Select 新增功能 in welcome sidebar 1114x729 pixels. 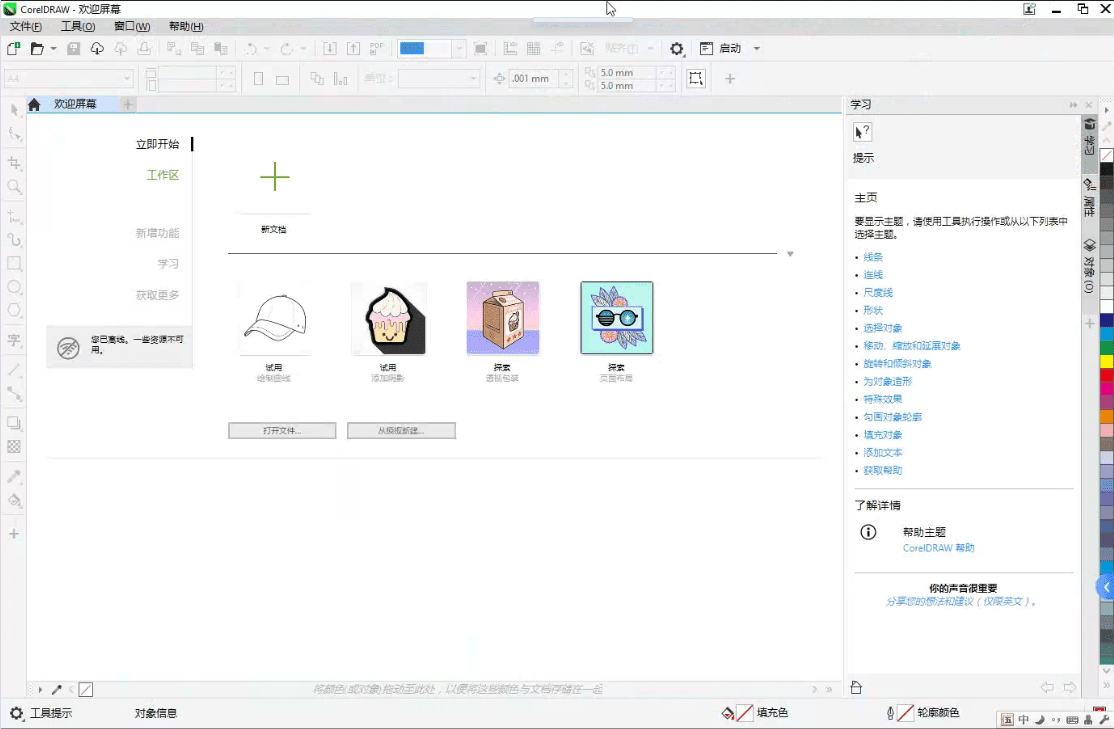(158, 233)
